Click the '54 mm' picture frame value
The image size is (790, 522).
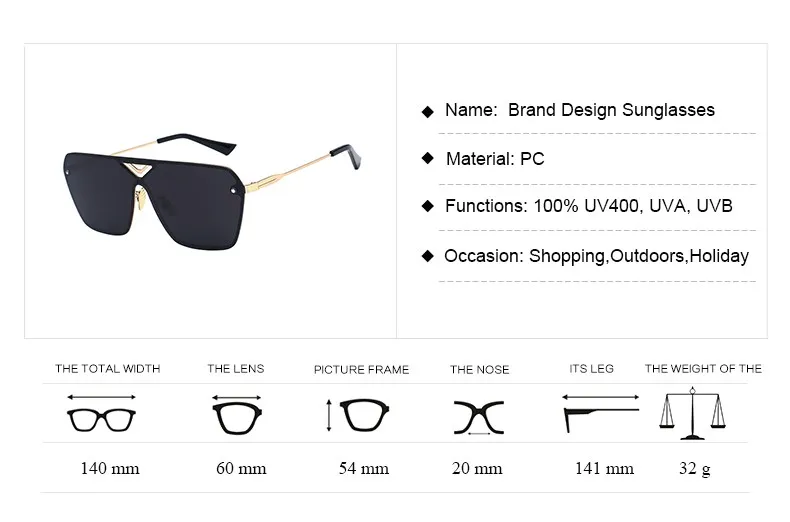[364, 468]
